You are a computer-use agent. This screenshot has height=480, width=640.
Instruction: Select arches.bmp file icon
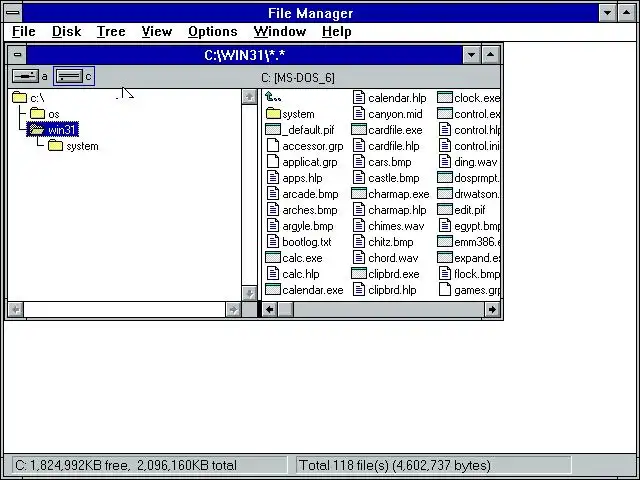273,210
